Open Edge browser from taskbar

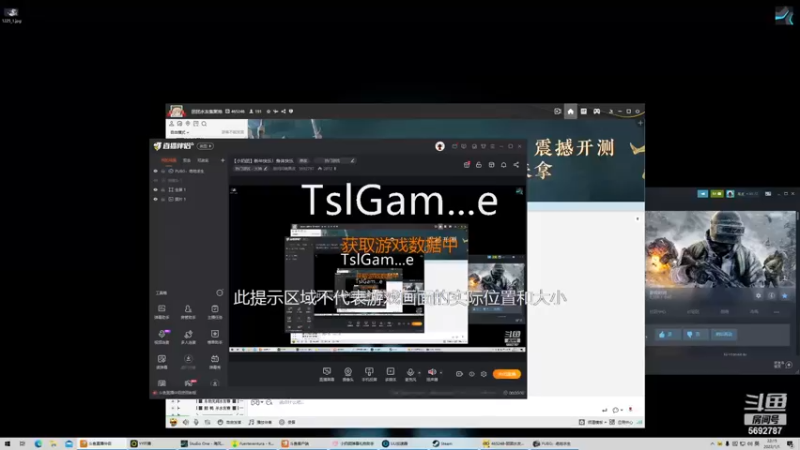[x=38, y=443]
